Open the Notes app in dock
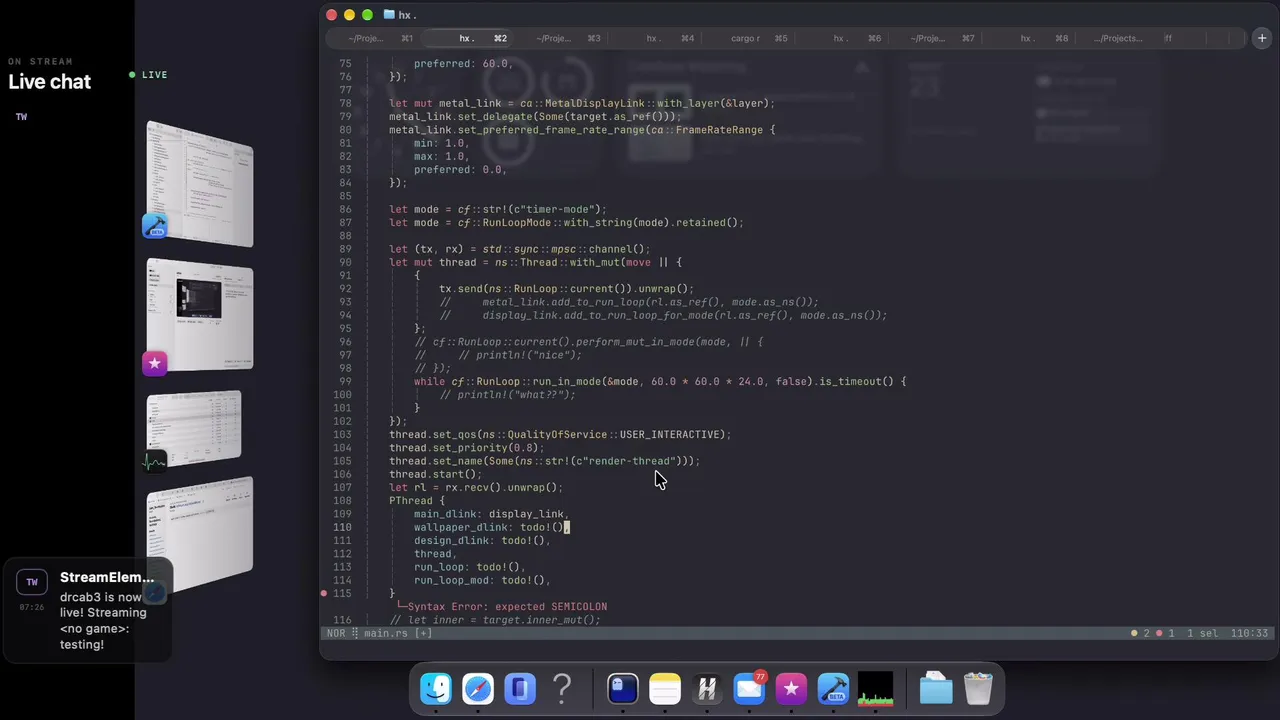The width and height of the screenshot is (1280, 720). point(665,689)
